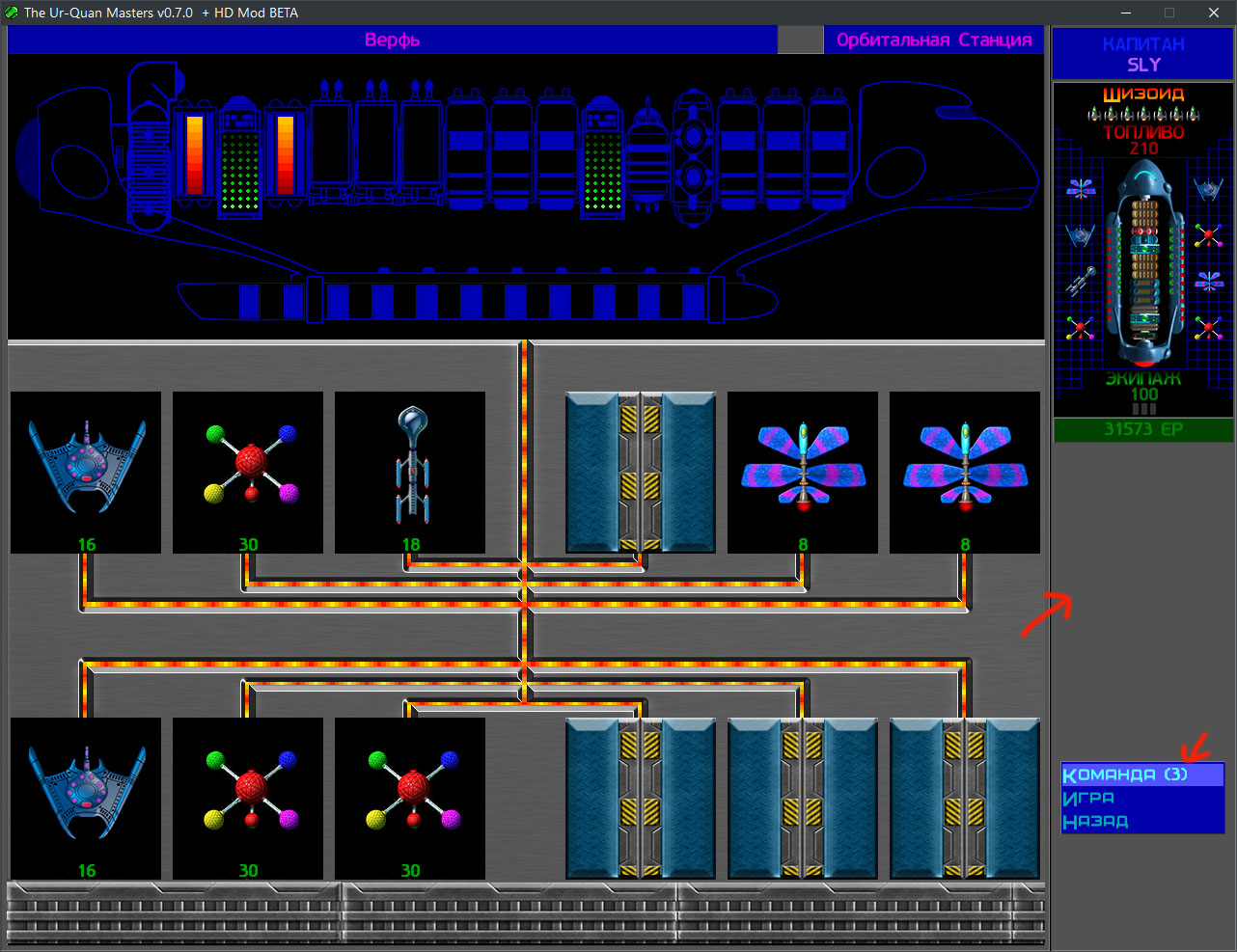Click the green-dotted crew pod among the blue storage bays
This screenshot has width=1237, height=952.
click(602, 156)
